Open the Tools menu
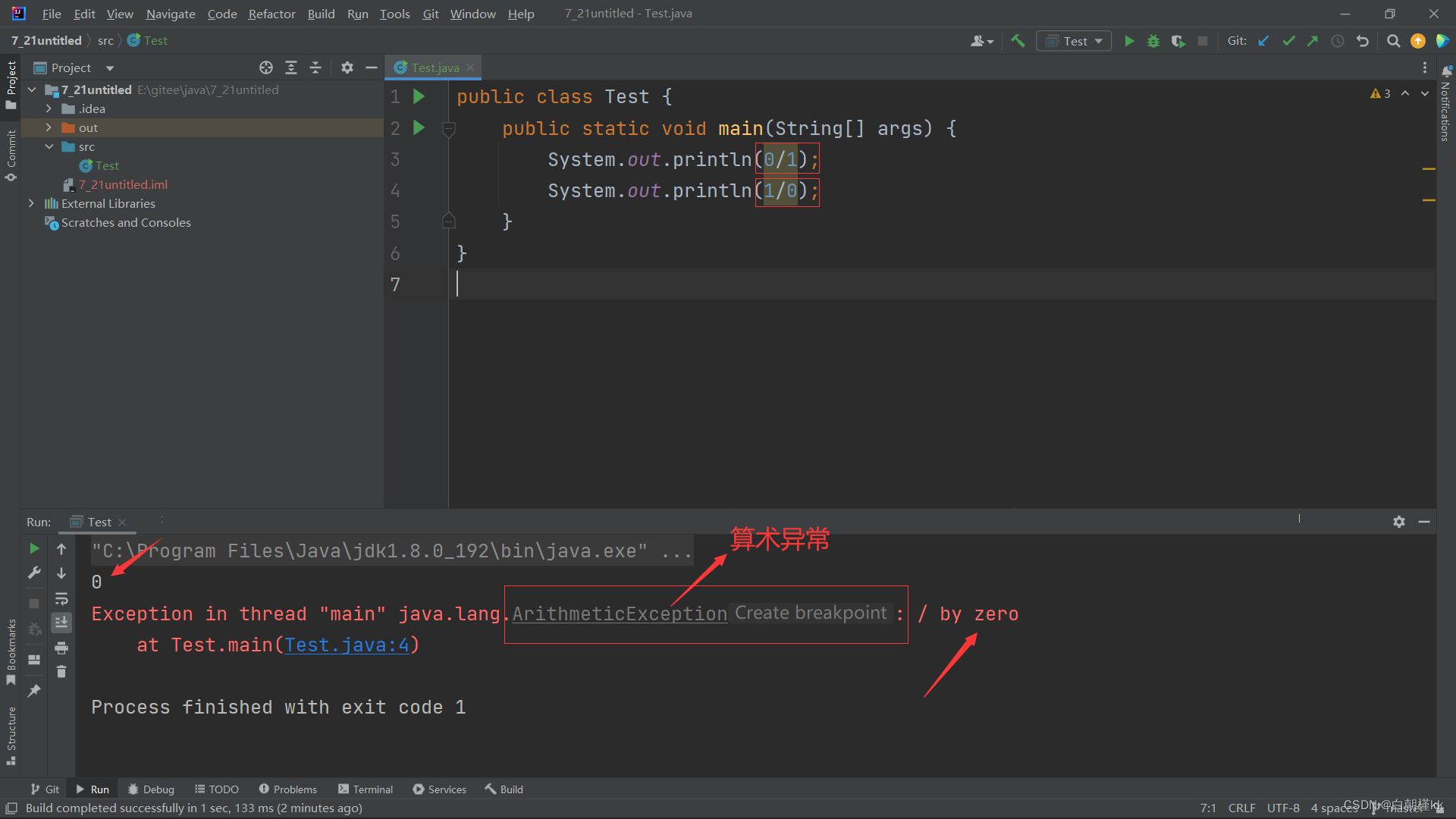 394,14
